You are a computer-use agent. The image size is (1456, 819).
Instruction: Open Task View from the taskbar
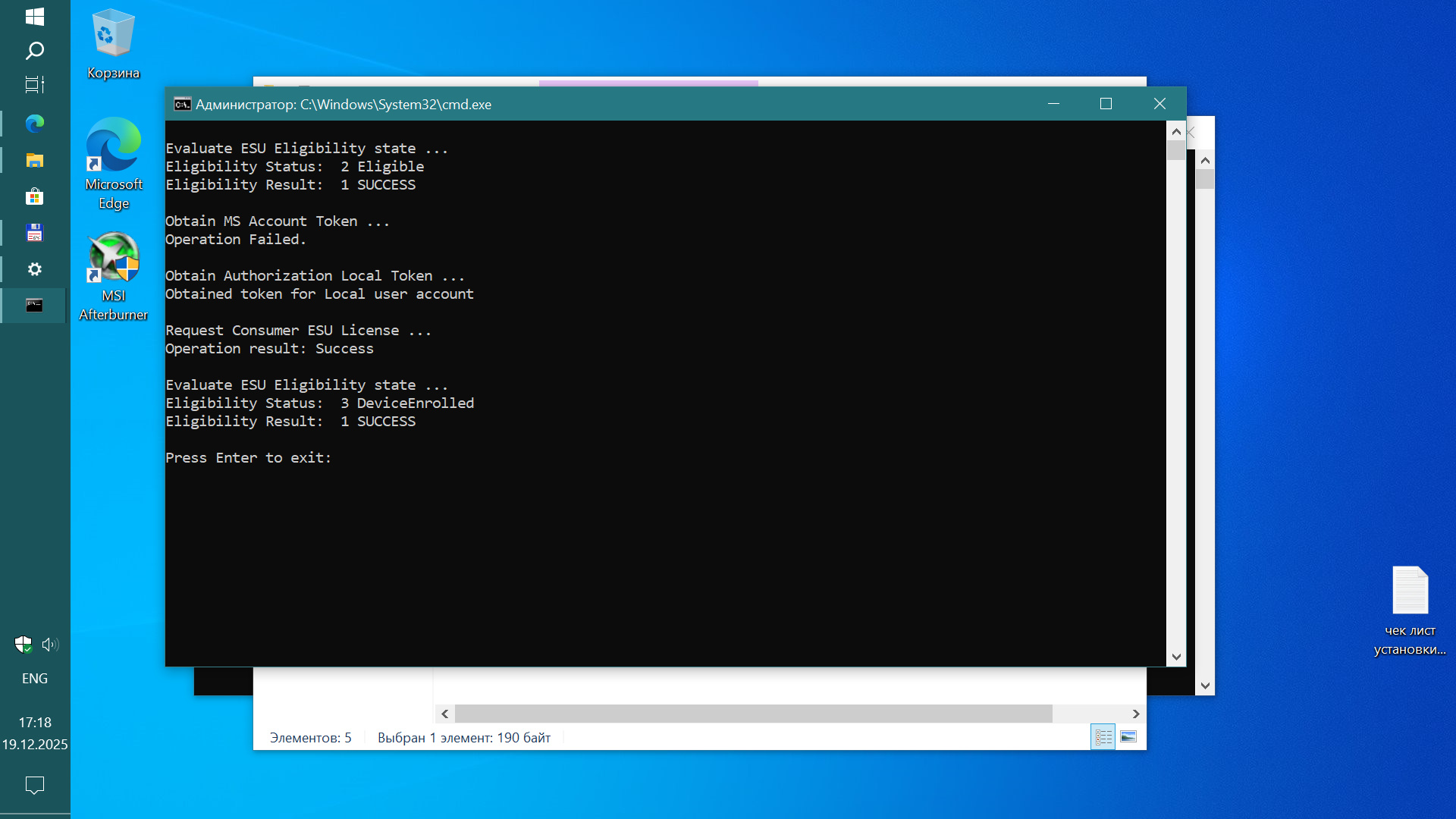point(35,85)
